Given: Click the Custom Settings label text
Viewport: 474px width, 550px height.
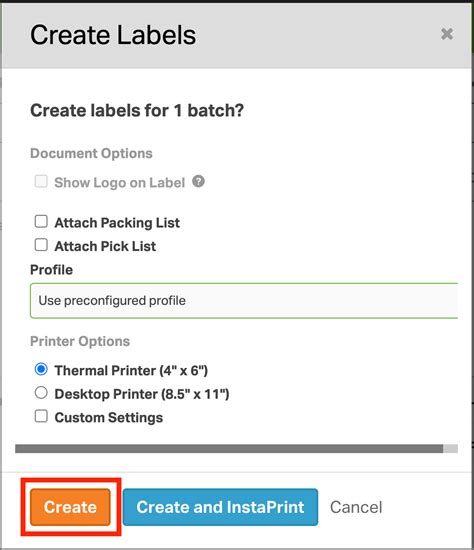Looking at the screenshot, I should pyautogui.click(x=109, y=418).
